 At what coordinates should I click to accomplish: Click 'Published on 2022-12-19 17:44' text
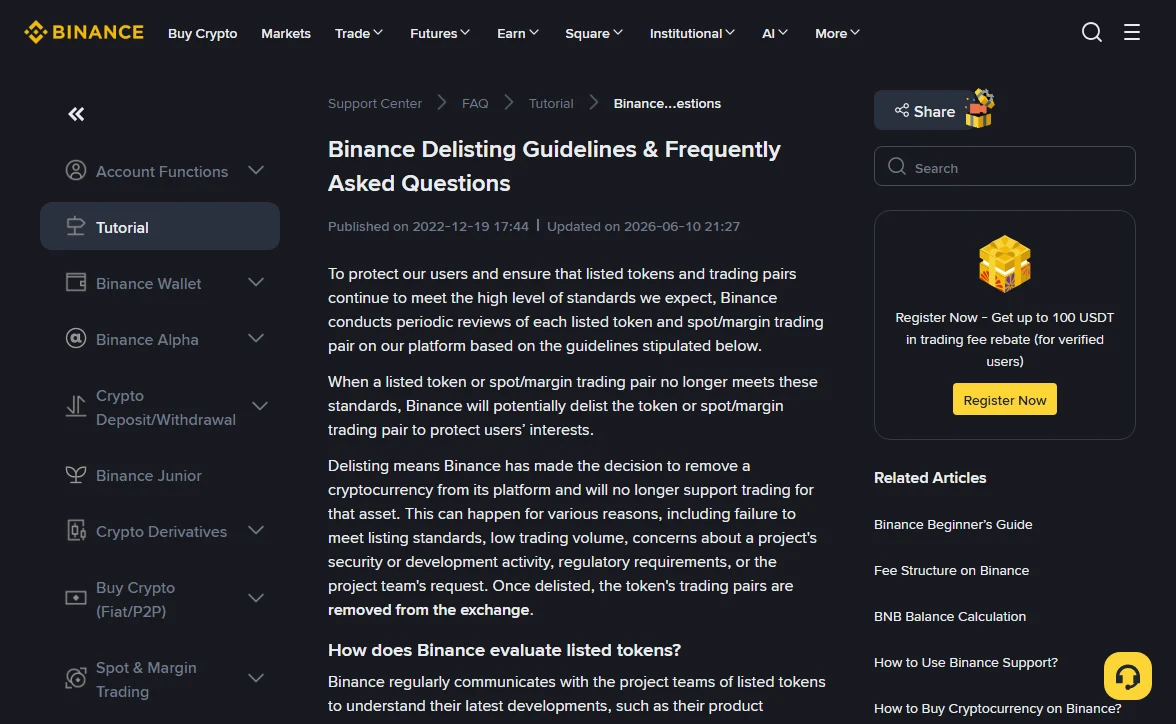tap(428, 226)
